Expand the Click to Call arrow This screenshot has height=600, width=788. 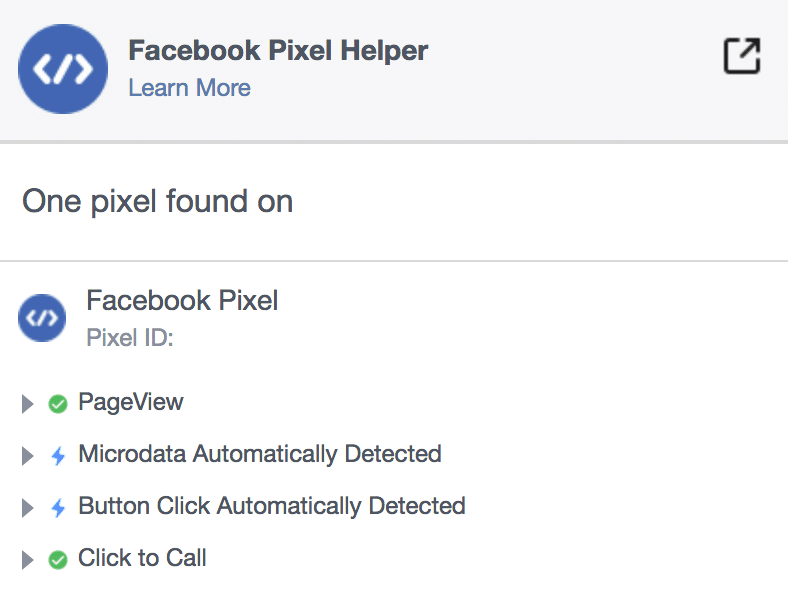[28, 560]
